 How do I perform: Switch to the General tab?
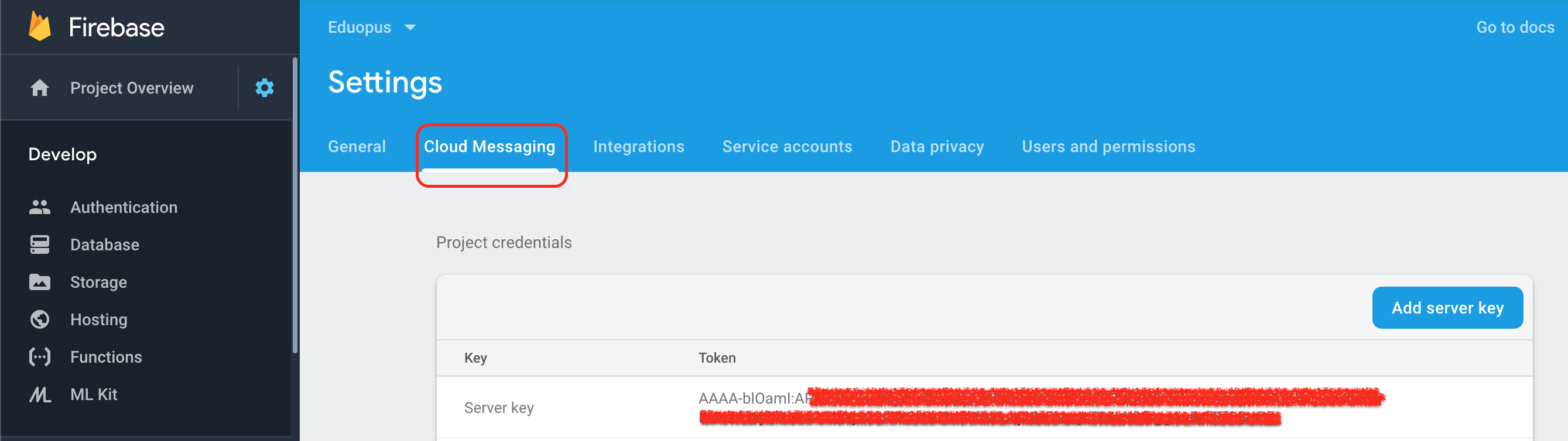[x=357, y=147]
